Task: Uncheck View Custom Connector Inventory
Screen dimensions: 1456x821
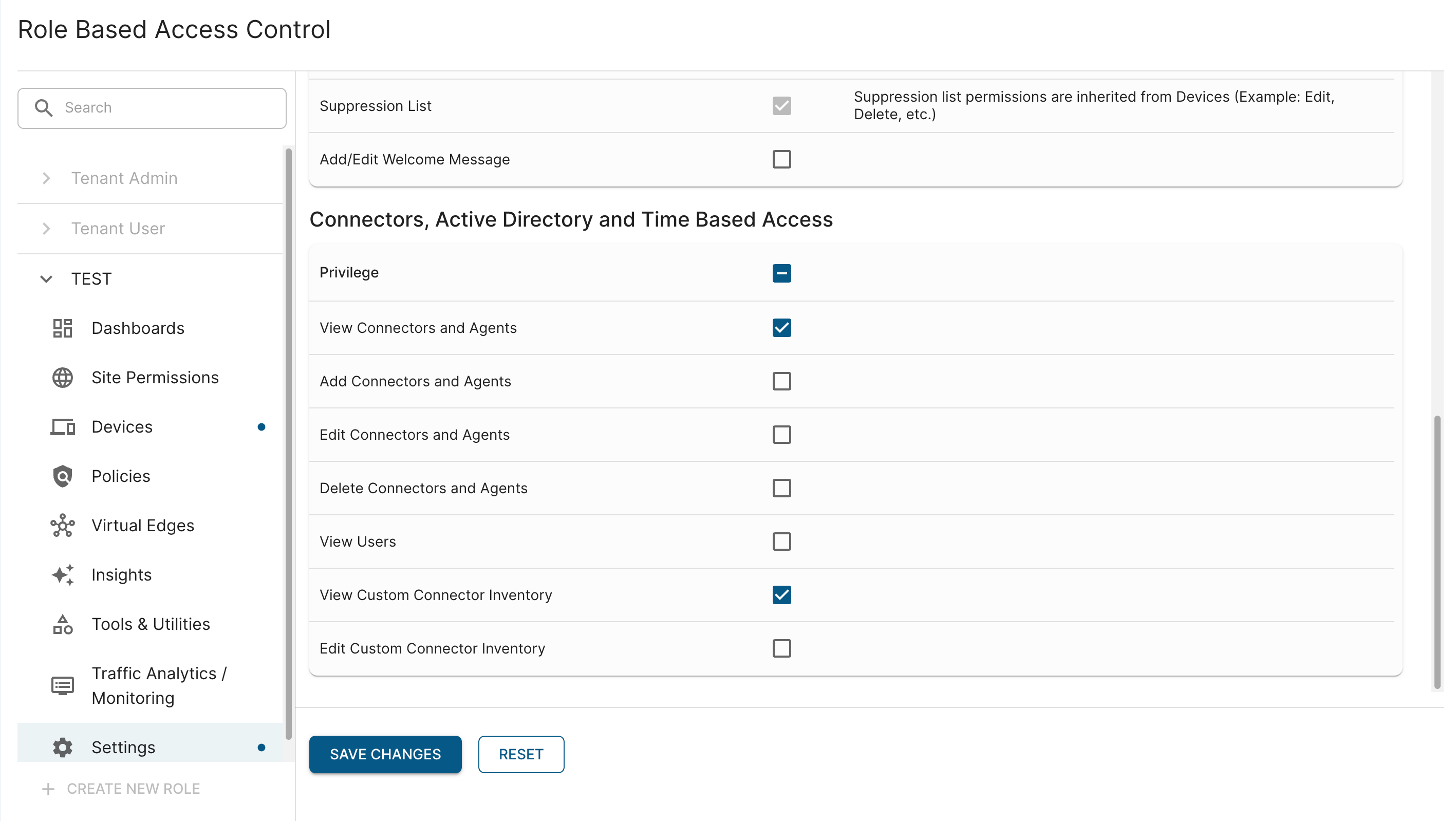Action: coord(781,595)
